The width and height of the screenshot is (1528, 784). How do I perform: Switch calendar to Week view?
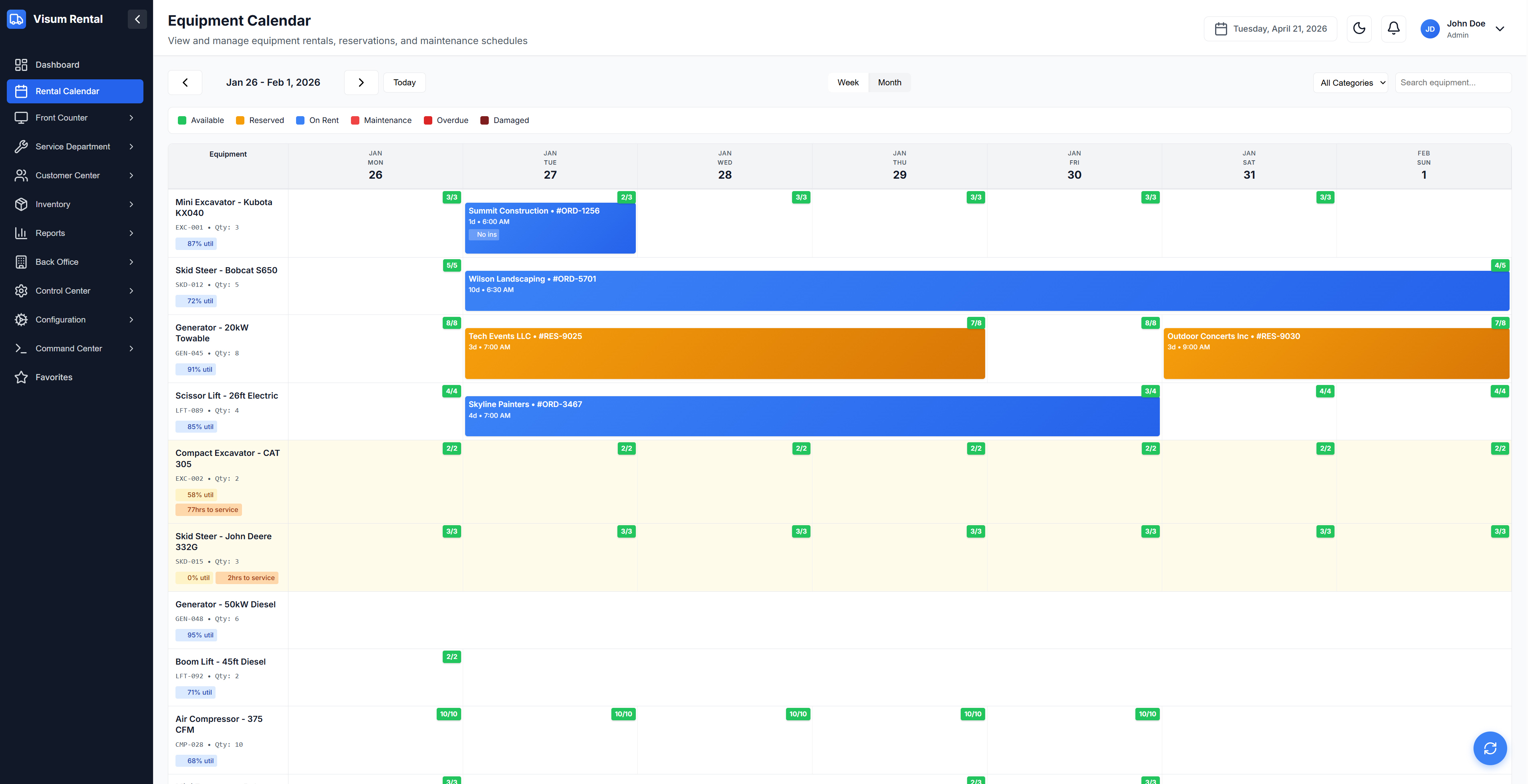click(x=848, y=83)
